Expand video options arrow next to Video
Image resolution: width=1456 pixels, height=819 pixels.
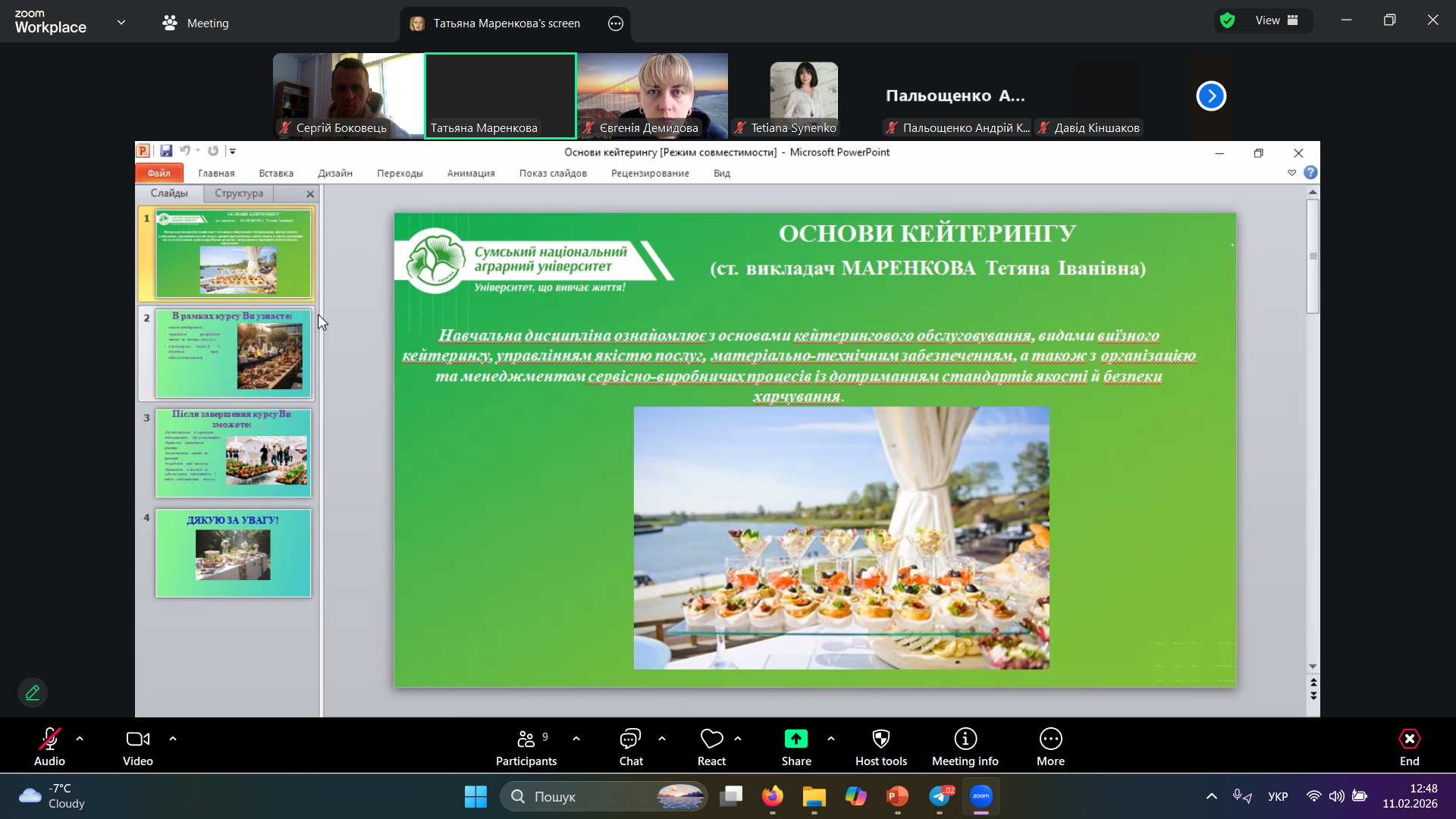[173, 739]
